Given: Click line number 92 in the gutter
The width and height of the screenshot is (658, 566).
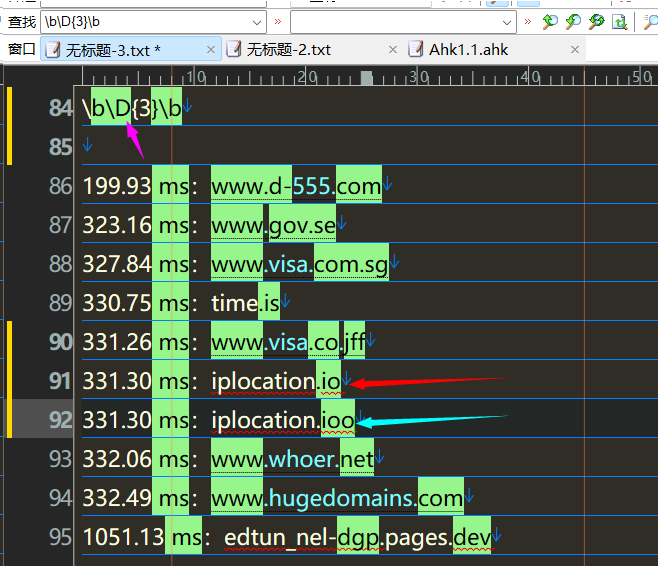Looking at the screenshot, I should (x=60, y=420).
